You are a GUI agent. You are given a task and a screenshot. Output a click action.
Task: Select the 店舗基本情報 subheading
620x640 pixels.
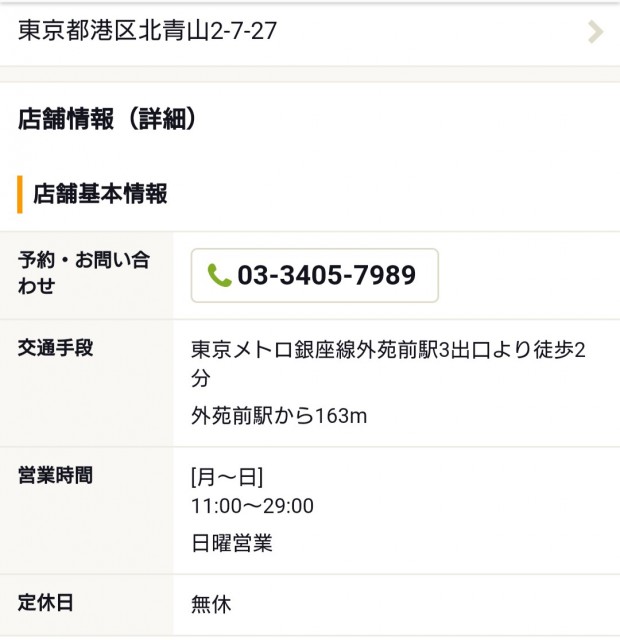click(100, 194)
